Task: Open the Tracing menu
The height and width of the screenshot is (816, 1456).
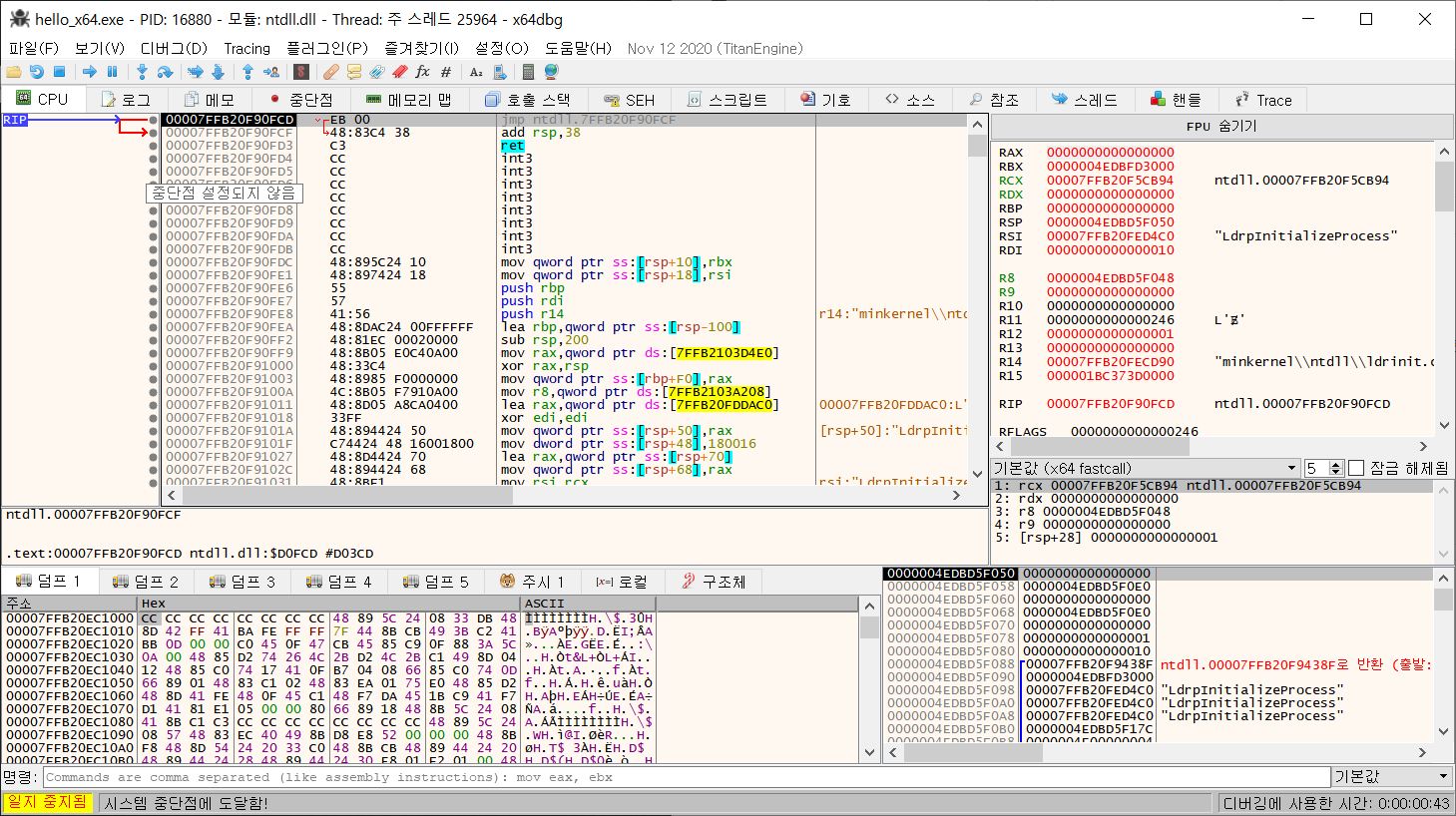Action: 246,48
